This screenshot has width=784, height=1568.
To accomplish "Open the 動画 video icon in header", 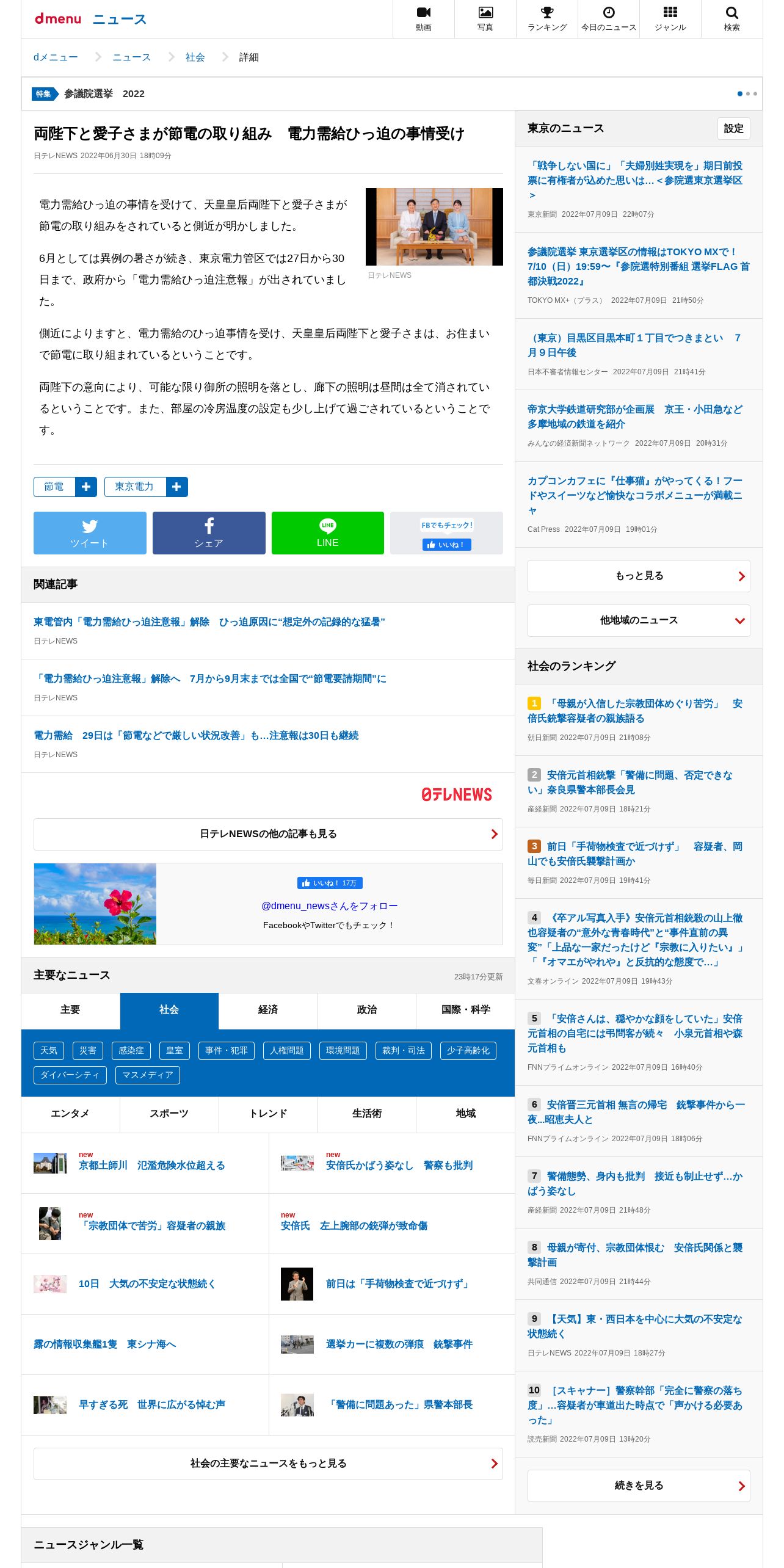I will point(424,19).
